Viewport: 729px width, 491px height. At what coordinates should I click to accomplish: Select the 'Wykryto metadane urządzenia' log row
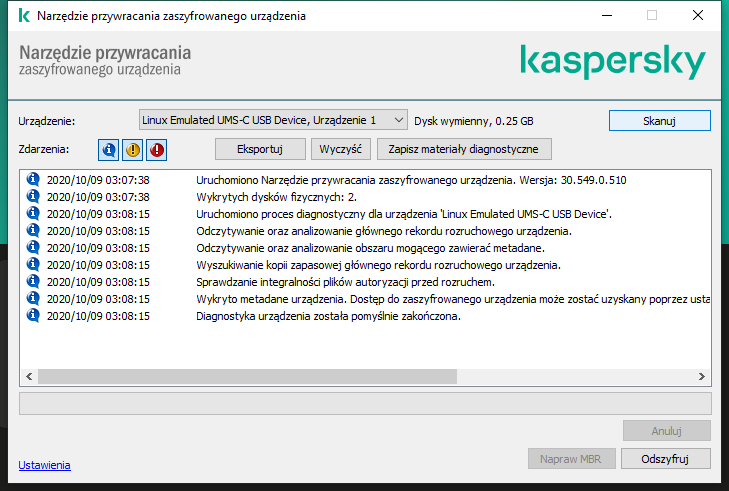coord(450,299)
